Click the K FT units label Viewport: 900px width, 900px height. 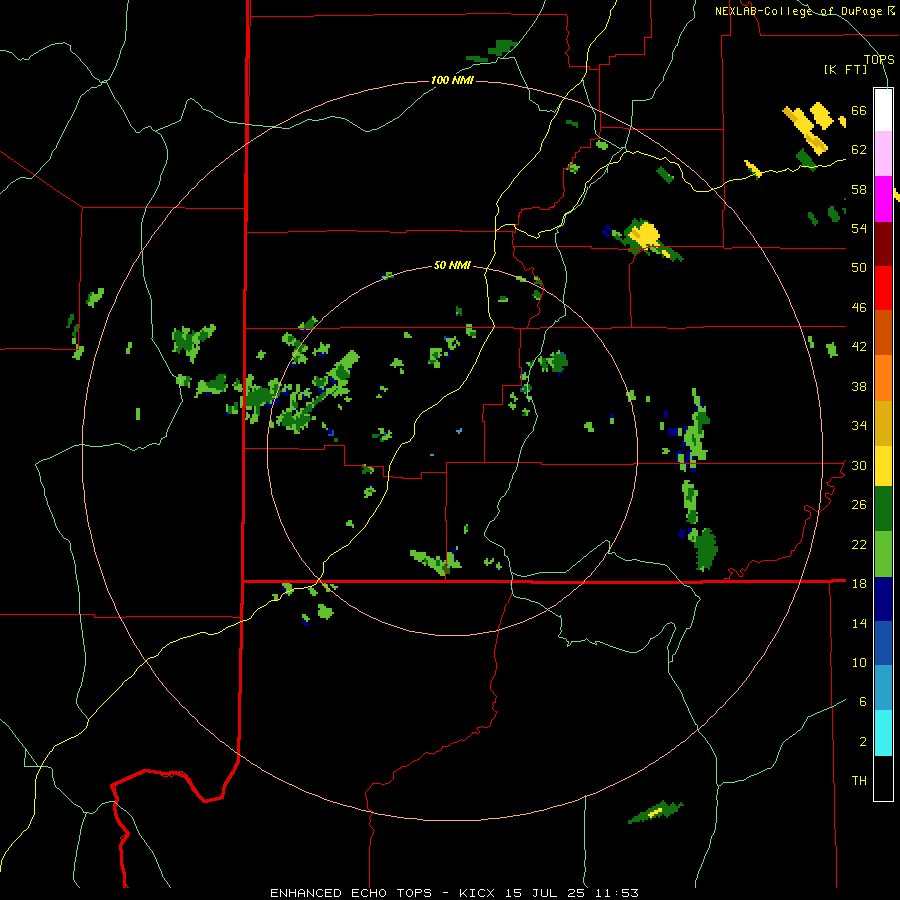845,69
